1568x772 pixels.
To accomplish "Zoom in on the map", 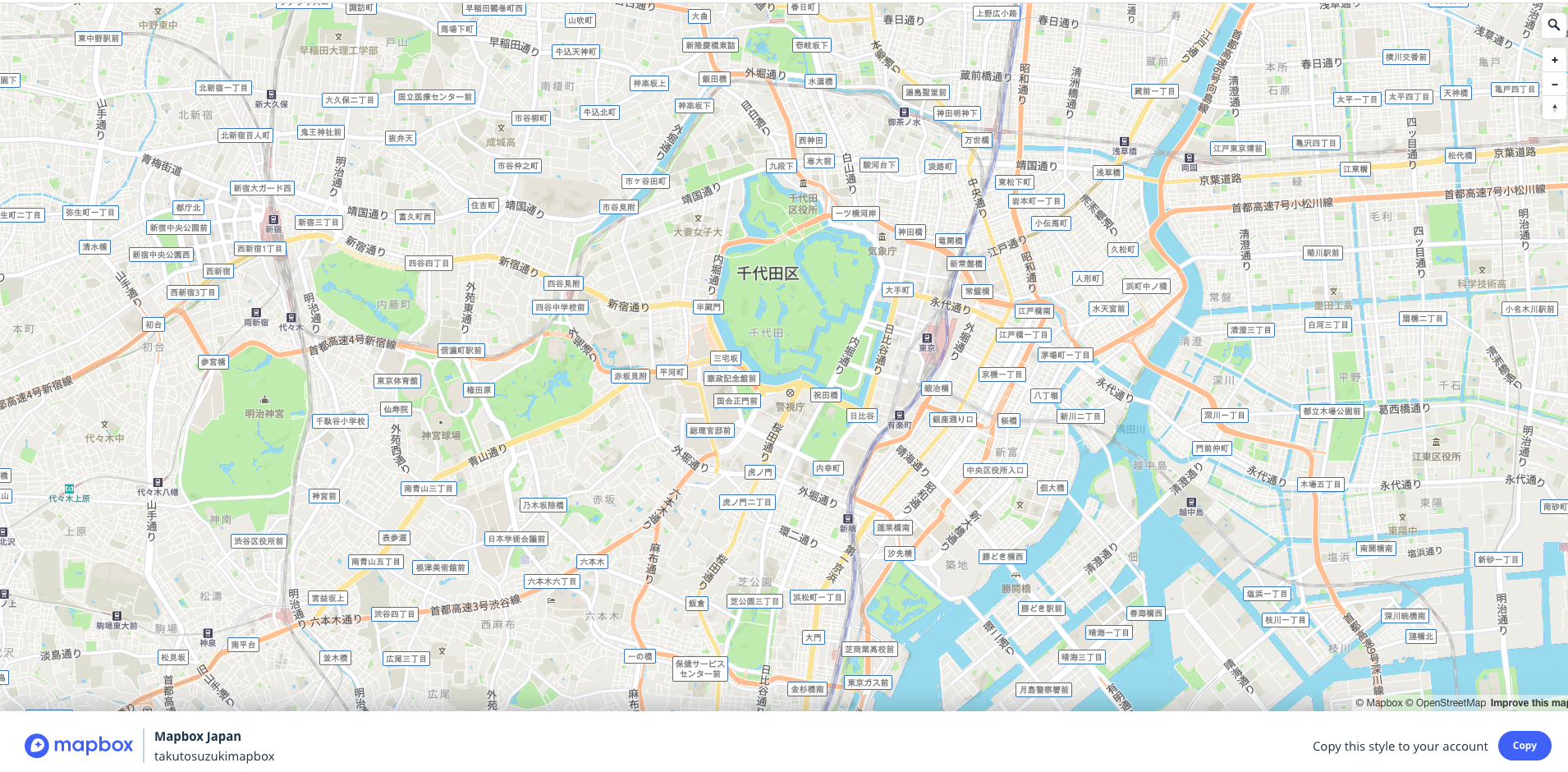I will [1554, 60].
